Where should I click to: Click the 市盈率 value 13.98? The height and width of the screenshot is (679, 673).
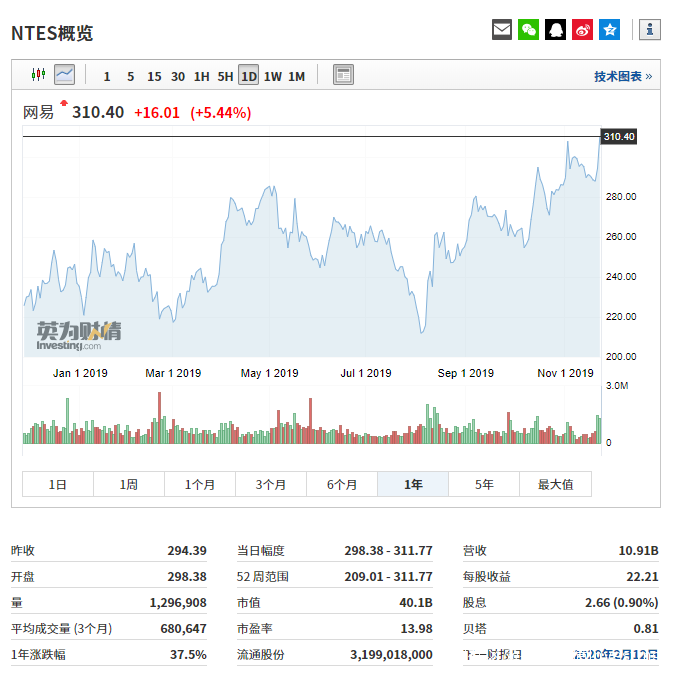(417, 628)
